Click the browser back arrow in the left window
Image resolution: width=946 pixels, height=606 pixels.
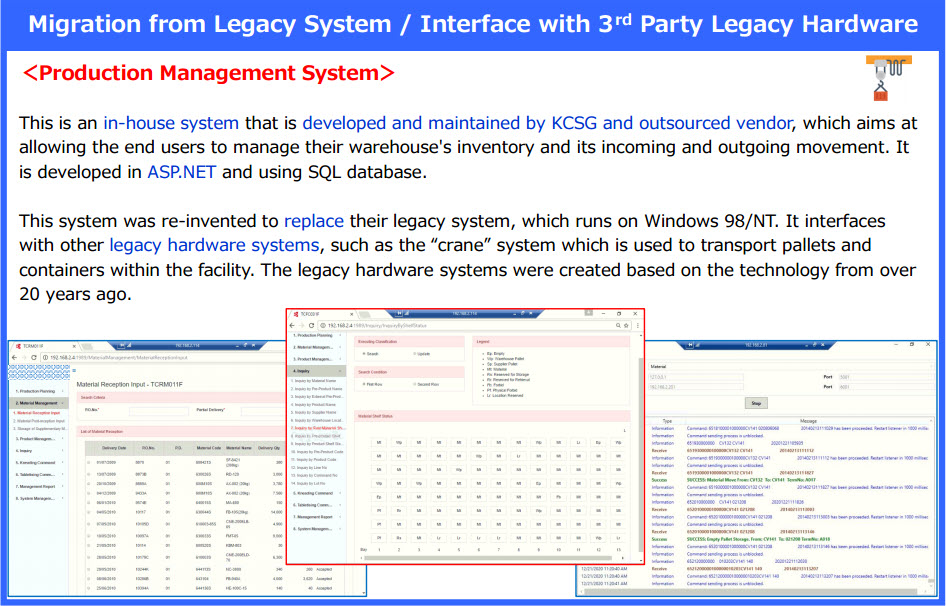click(16, 357)
